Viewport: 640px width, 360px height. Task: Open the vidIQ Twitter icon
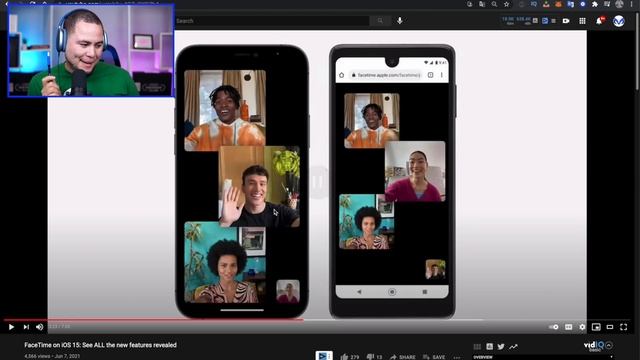tap(501, 347)
